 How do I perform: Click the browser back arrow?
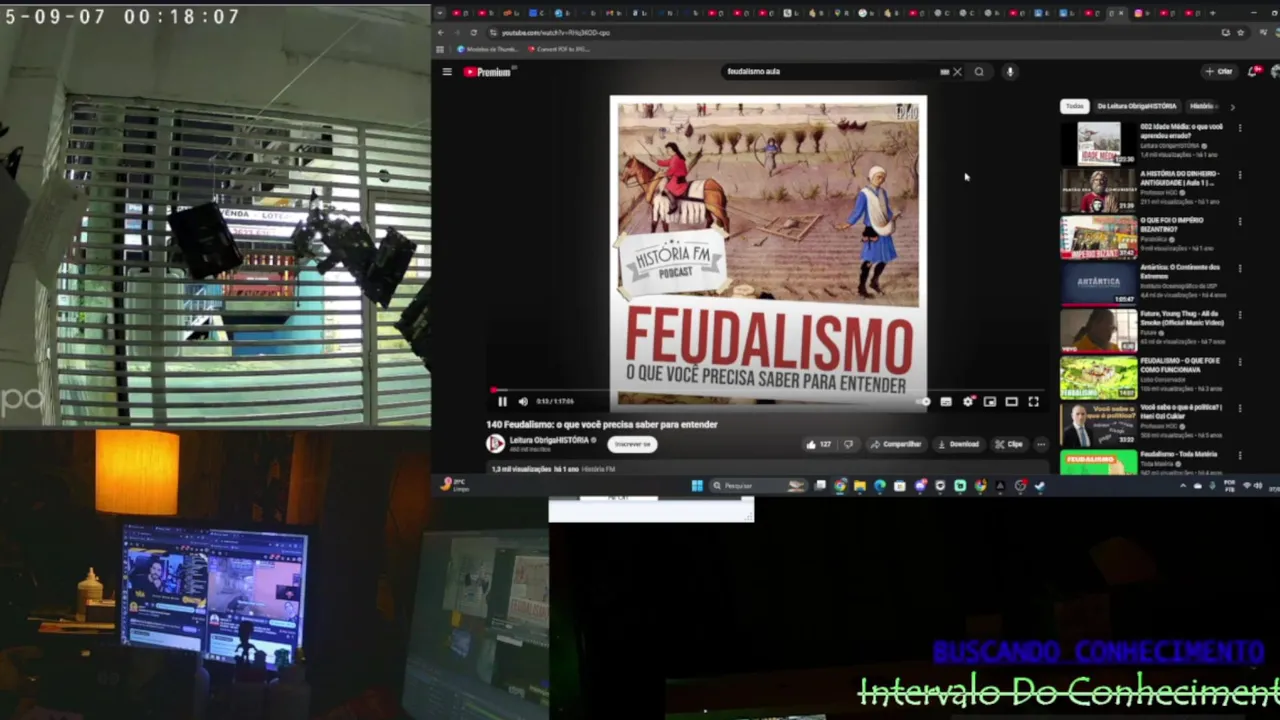click(441, 32)
